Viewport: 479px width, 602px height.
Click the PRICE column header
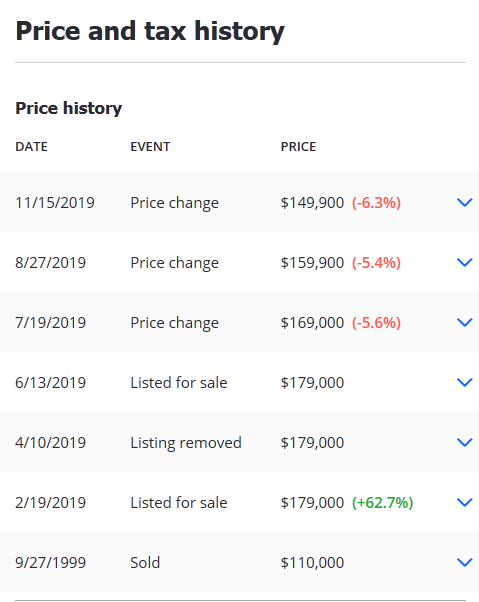pyautogui.click(x=298, y=147)
